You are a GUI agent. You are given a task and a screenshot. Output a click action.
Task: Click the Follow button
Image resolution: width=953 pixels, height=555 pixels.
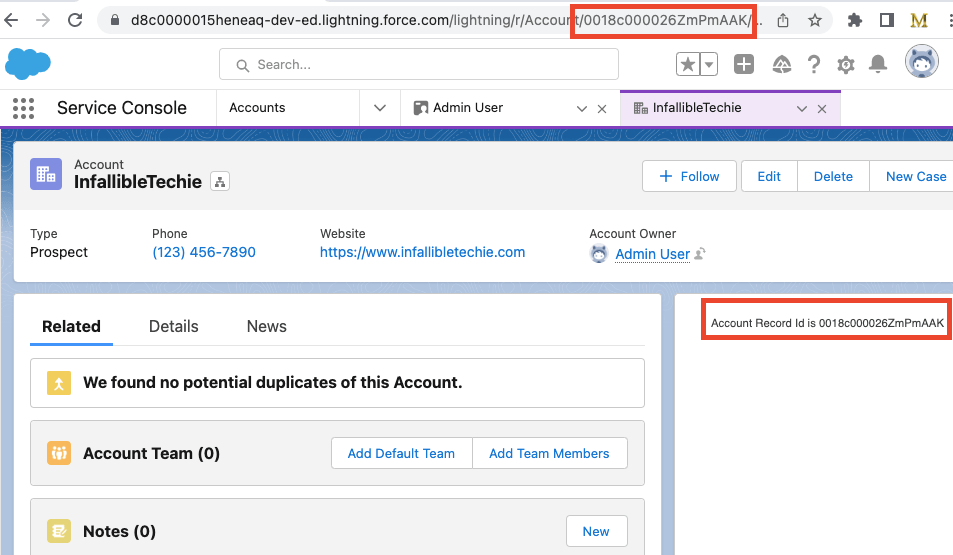[x=689, y=176]
